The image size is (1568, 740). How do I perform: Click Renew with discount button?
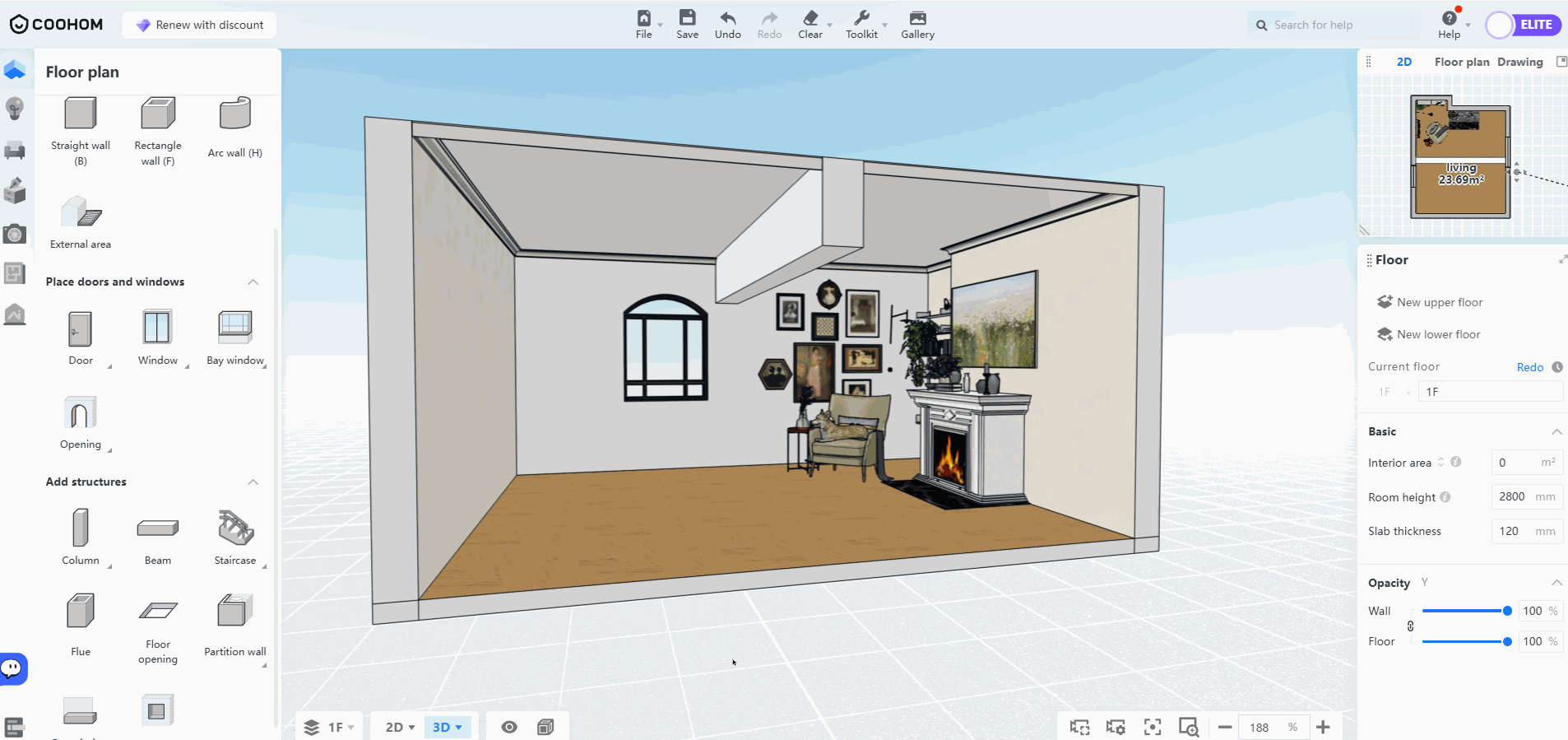(200, 25)
